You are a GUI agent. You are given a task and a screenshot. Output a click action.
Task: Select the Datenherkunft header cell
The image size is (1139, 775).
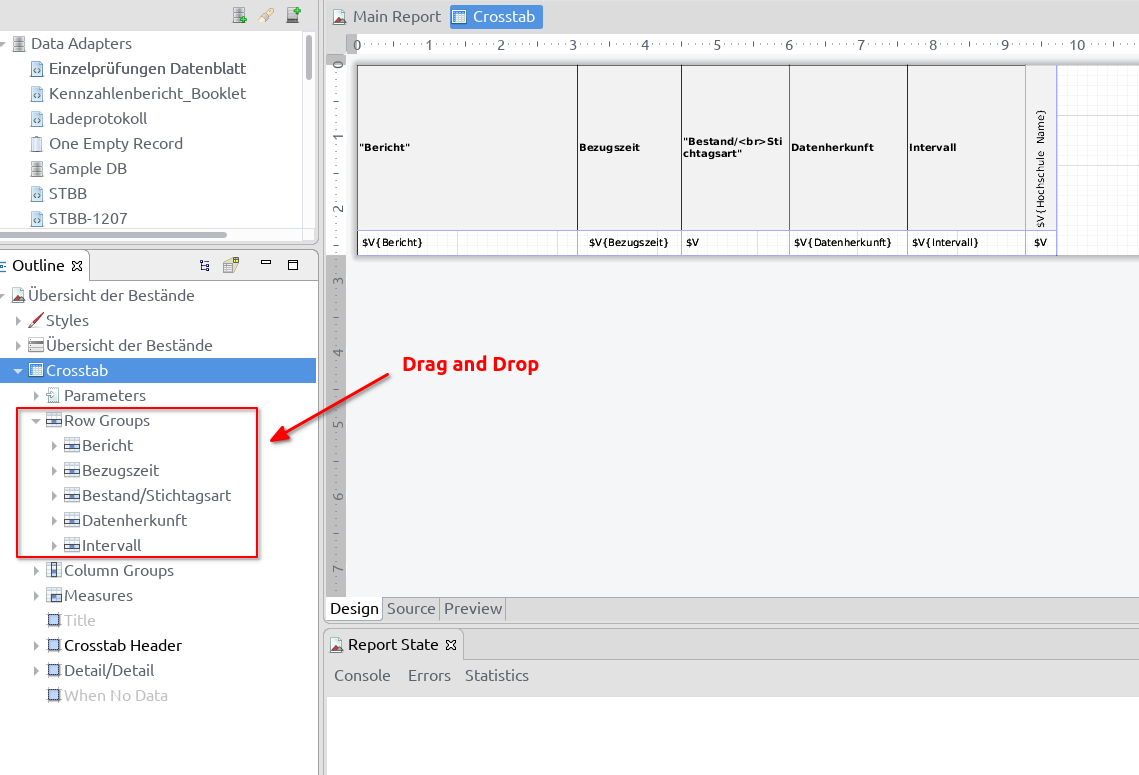pyautogui.click(x=848, y=148)
